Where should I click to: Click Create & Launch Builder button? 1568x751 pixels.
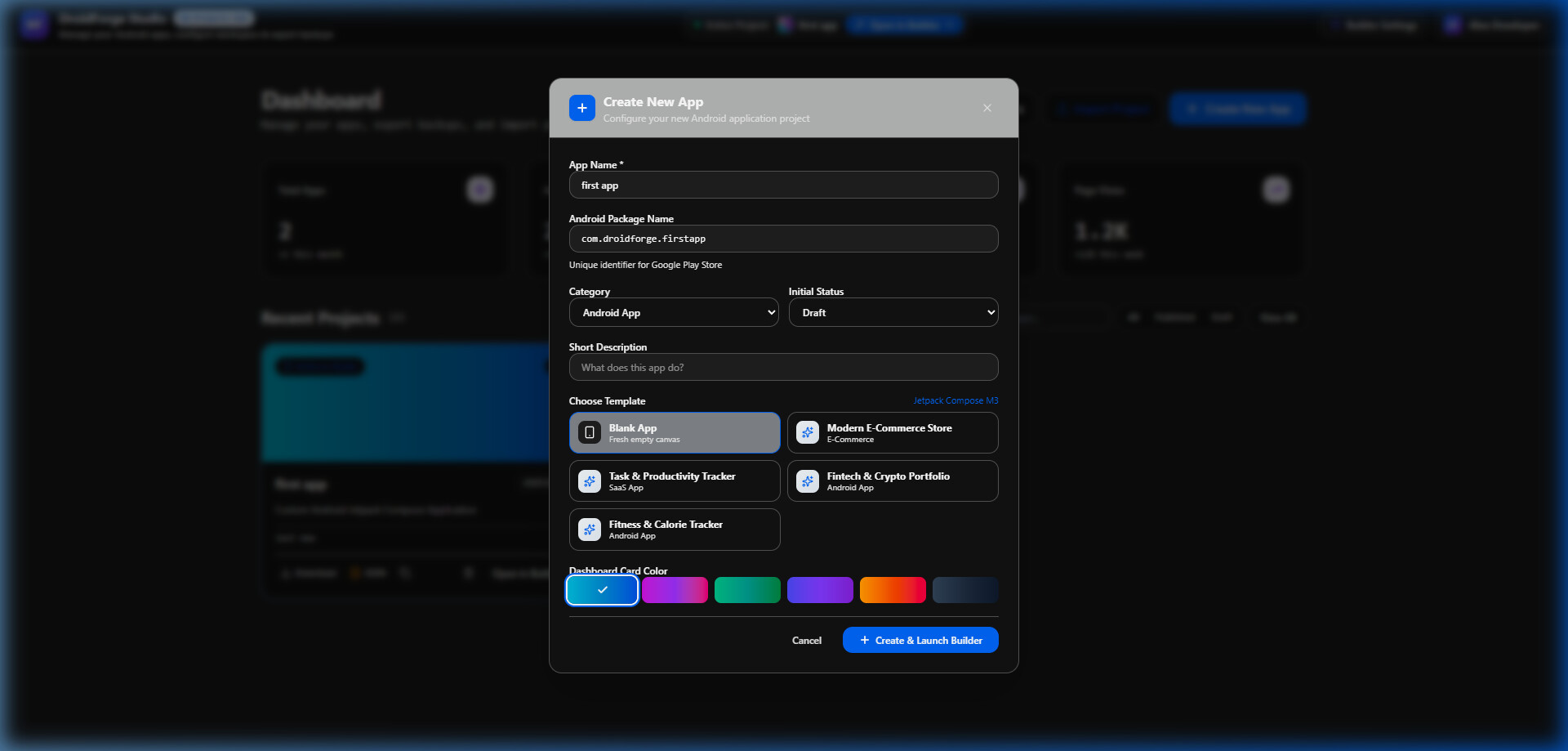point(920,640)
